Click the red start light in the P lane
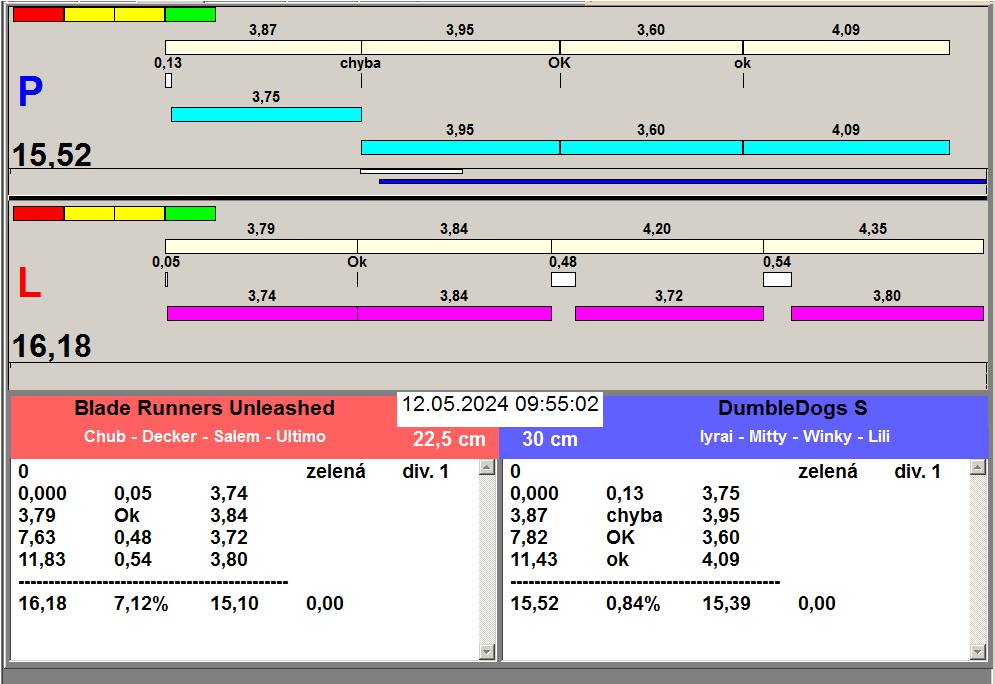Image resolution: width=995 pixels, height=684 pixels. (x=39, y=15)
